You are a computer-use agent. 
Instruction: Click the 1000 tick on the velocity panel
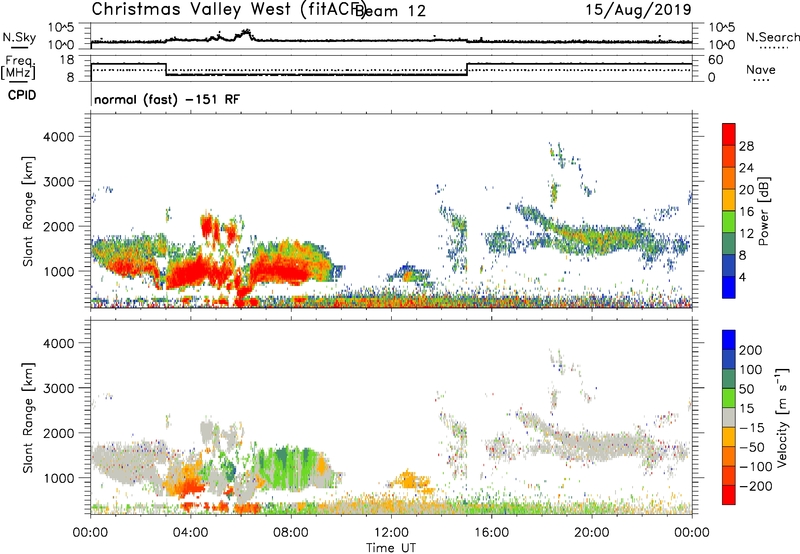point(58,478)
